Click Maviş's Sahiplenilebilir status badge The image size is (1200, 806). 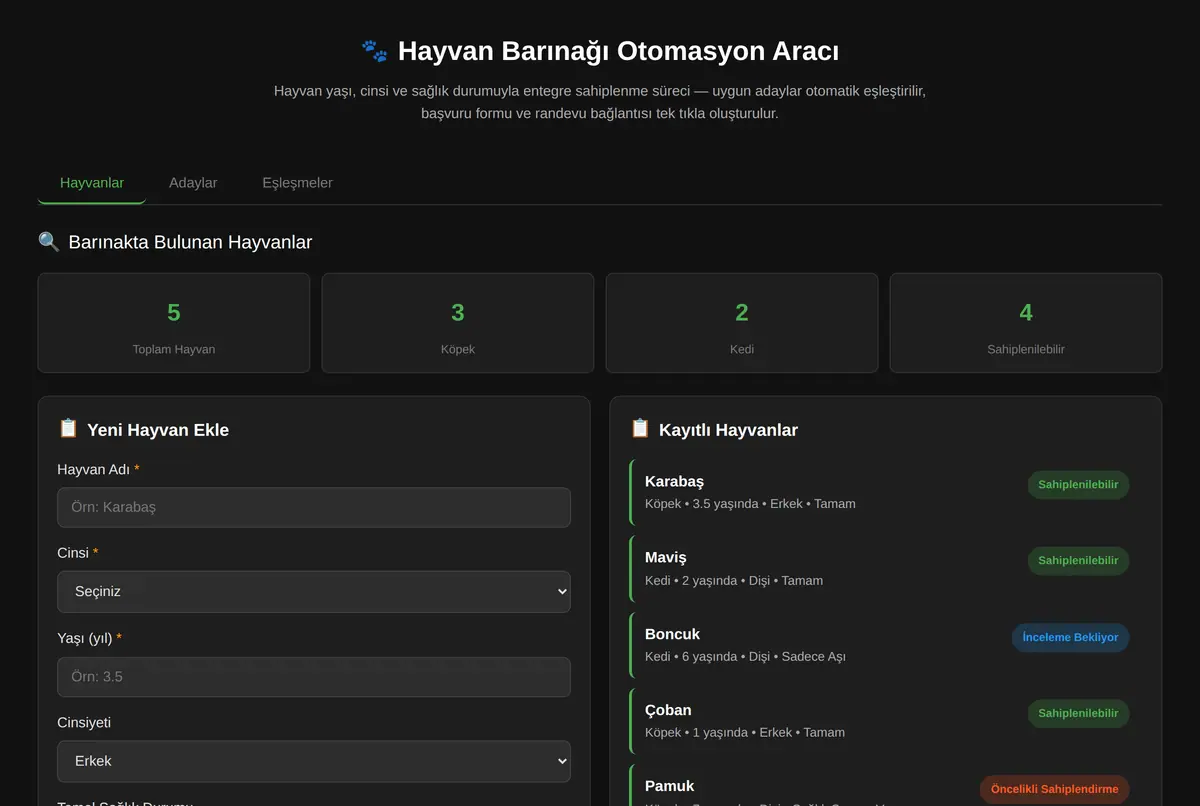pos(1078,561)
